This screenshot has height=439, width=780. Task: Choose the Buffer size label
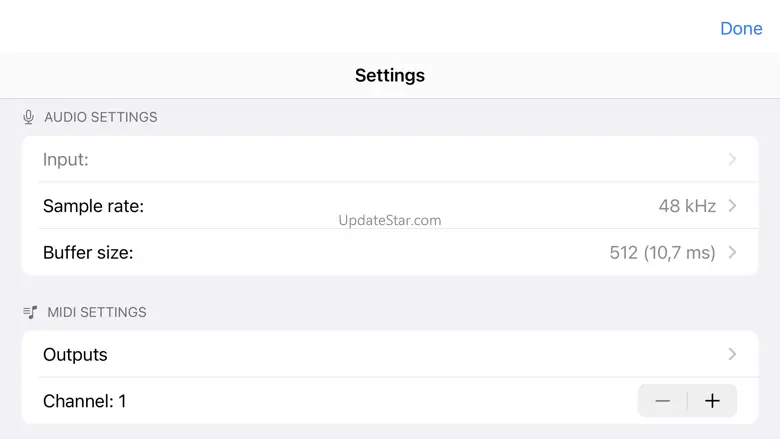click(88, 252)
